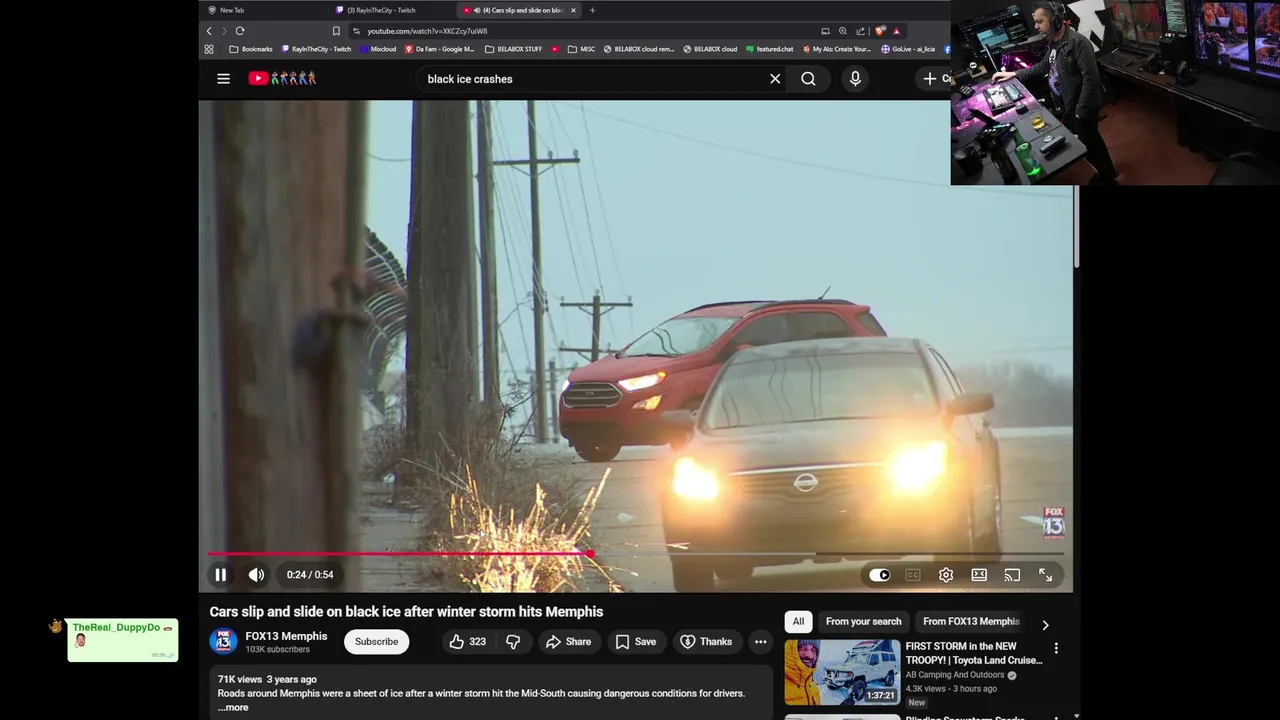Open the 'FIRST STORM in the NEW TROOPY' thumbnail
This screenshot has width=1280, height=720.
click(x=842, y=672)
